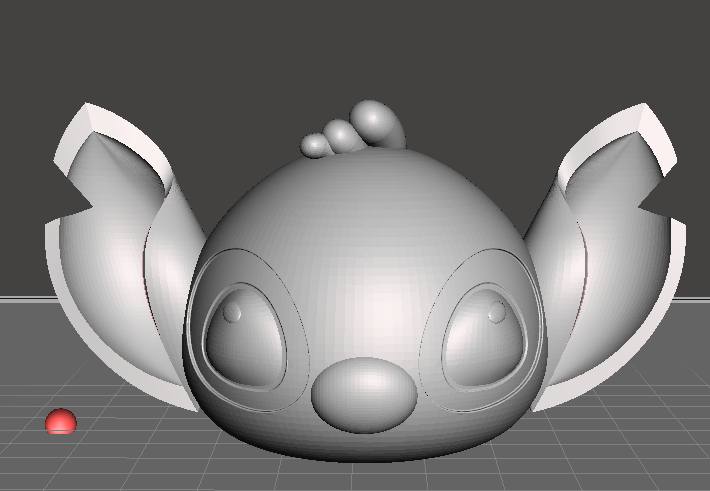
Task: Click the oval nose of the model
Action: pos(363,395)
